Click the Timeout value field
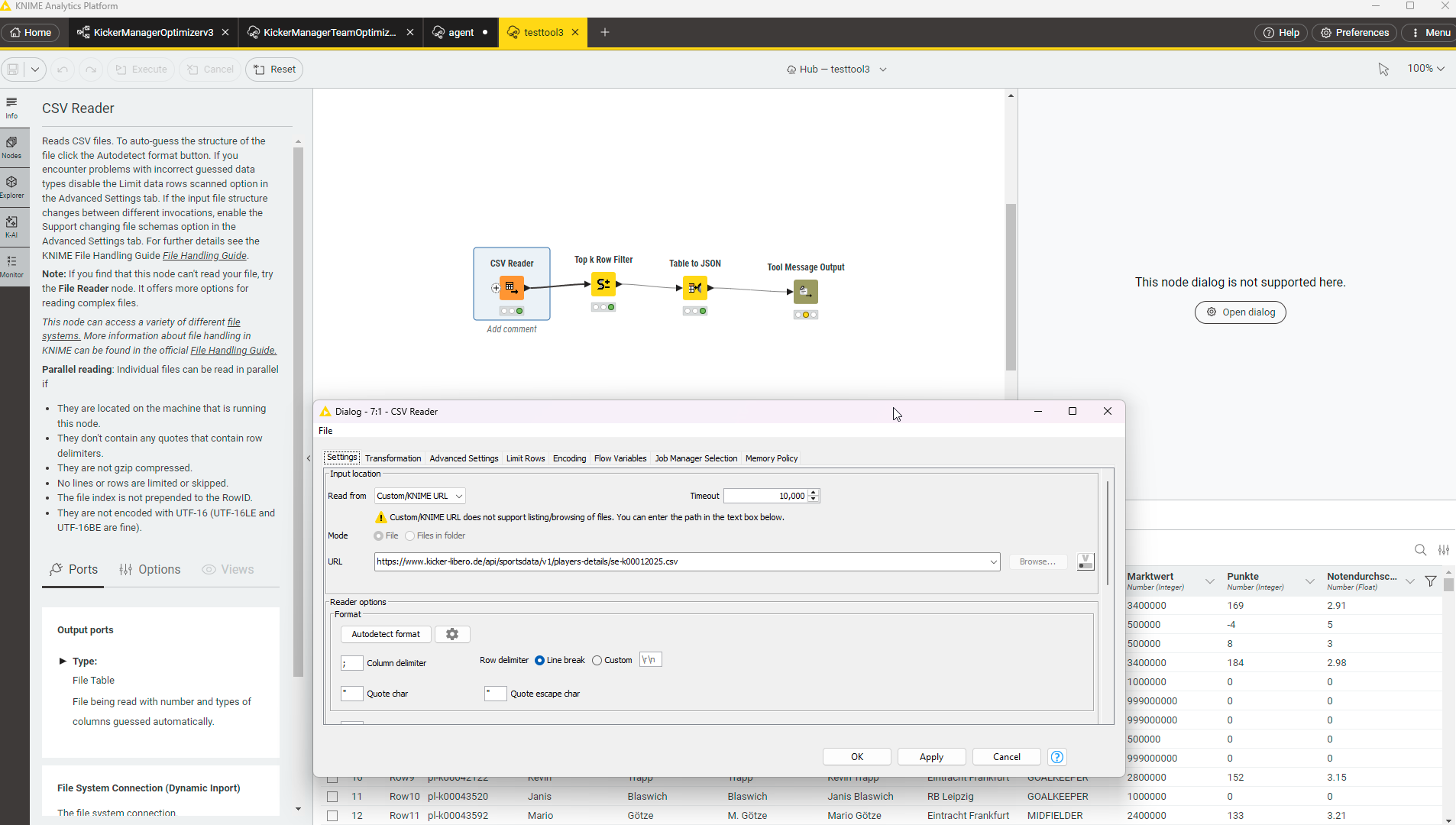The width and height of the screenshot is (1456, 825). click(x=765, y=496)
